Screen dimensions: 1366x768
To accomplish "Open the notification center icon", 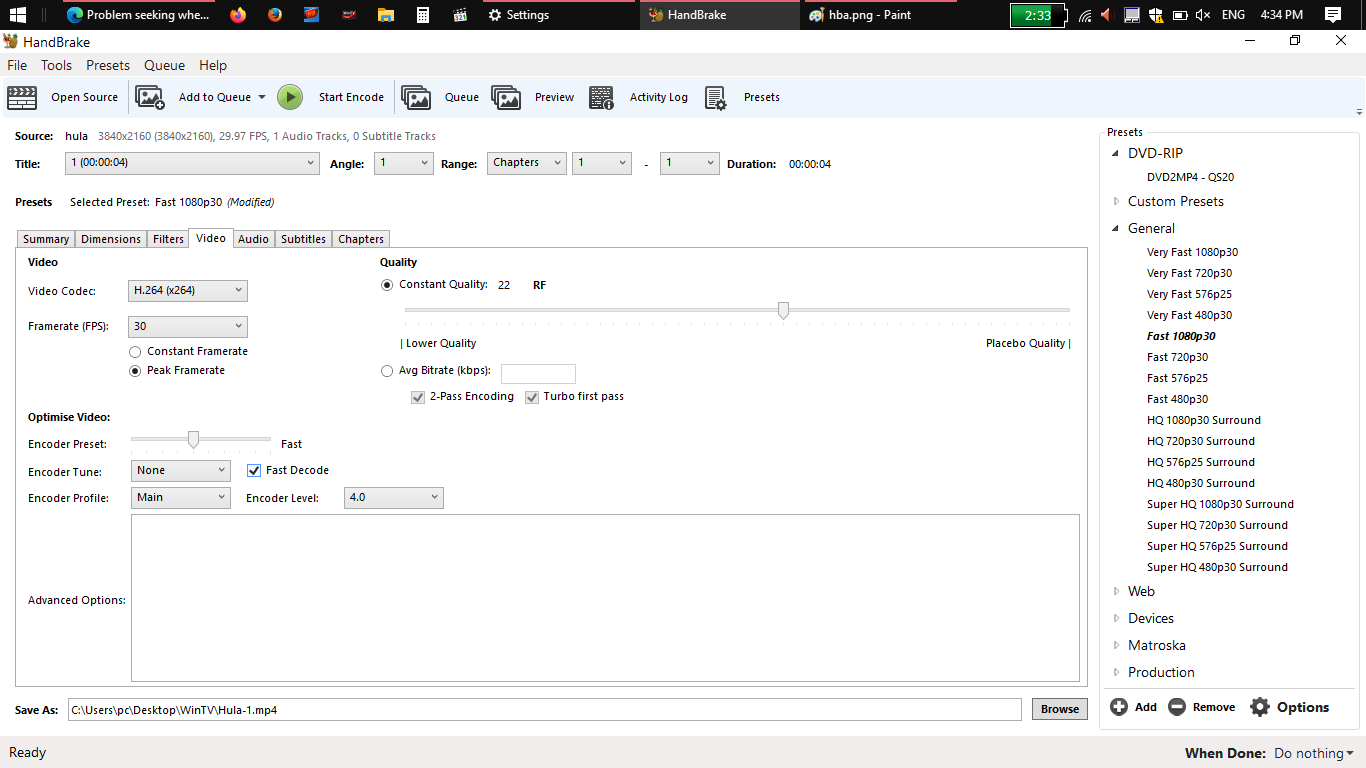I will tap(1333, 15).
